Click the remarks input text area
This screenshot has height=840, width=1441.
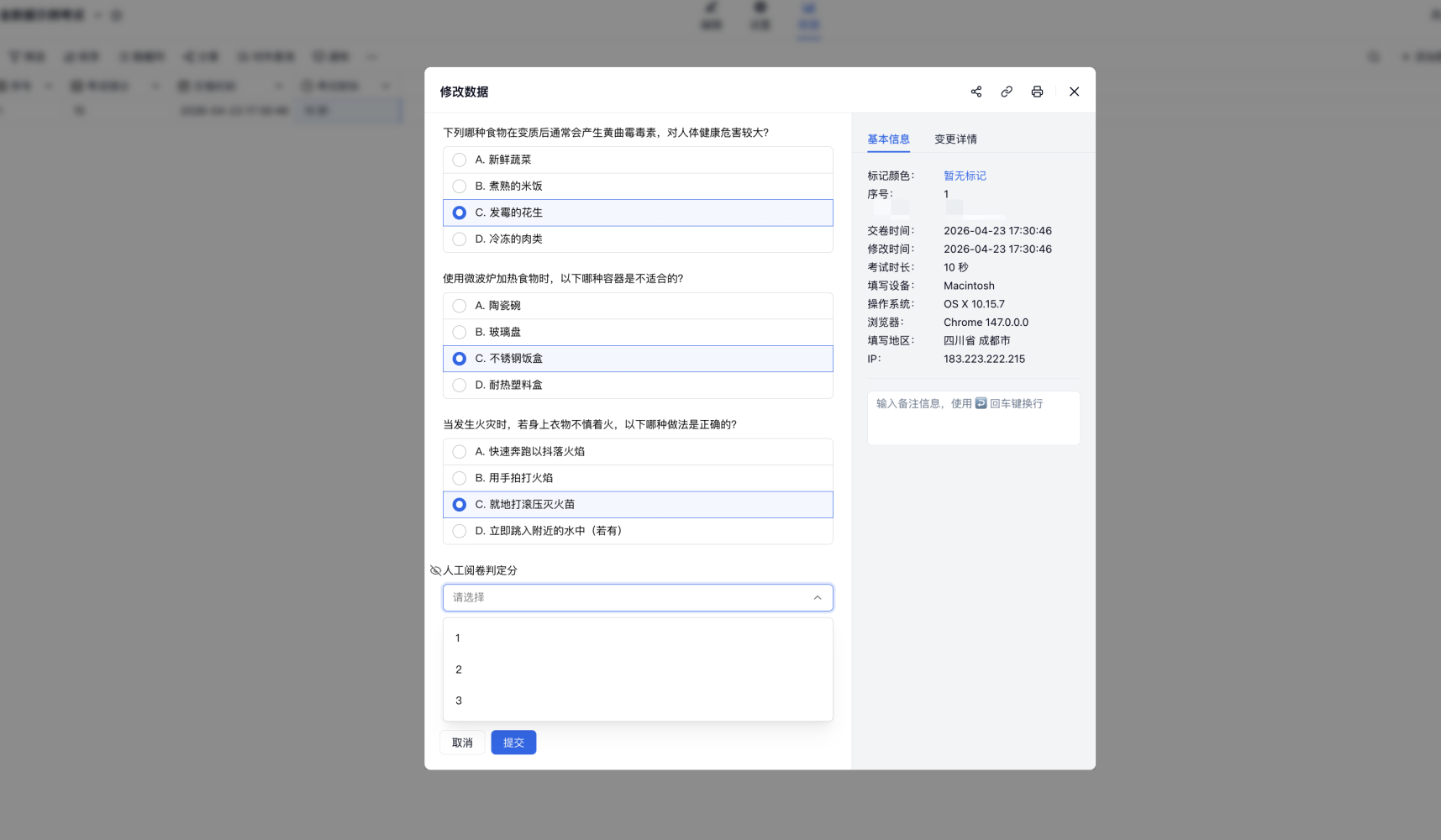point(973,426)
